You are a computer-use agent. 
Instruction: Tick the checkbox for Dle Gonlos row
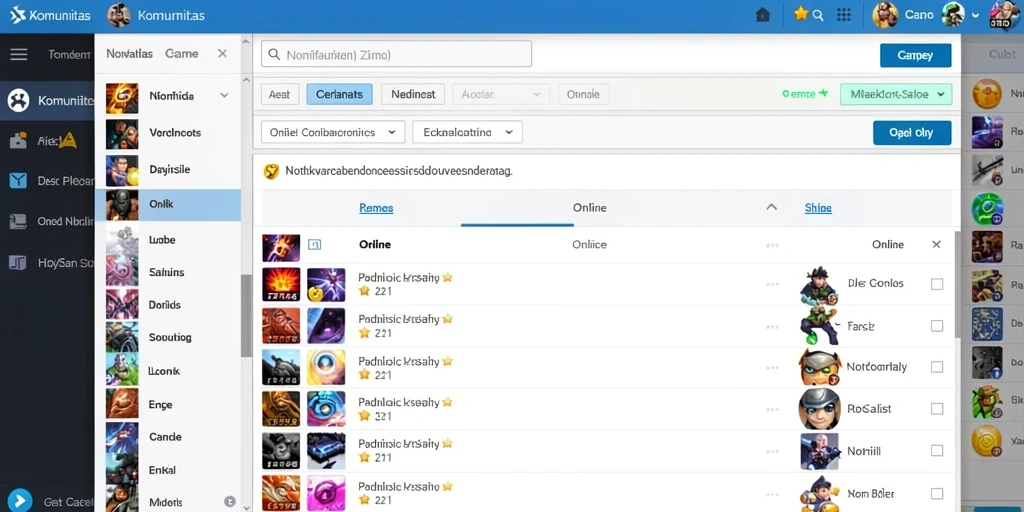tap(936, 283)
